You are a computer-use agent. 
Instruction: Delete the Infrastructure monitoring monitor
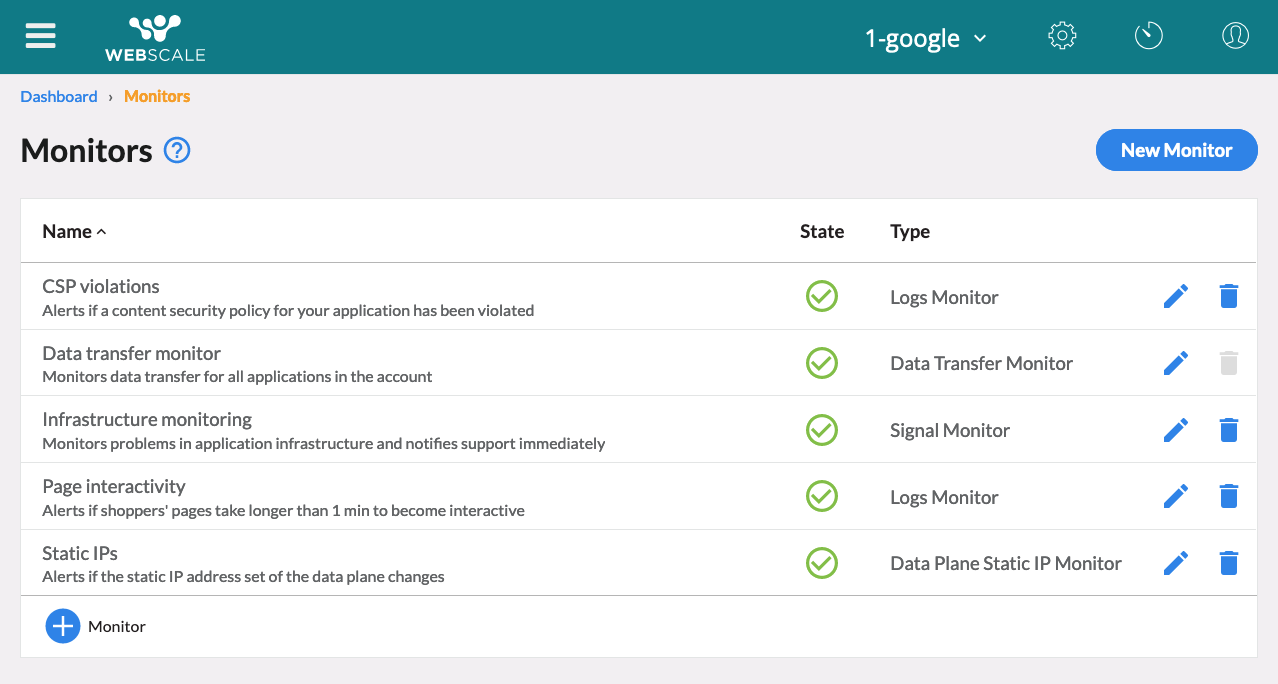coord(1229,431)
